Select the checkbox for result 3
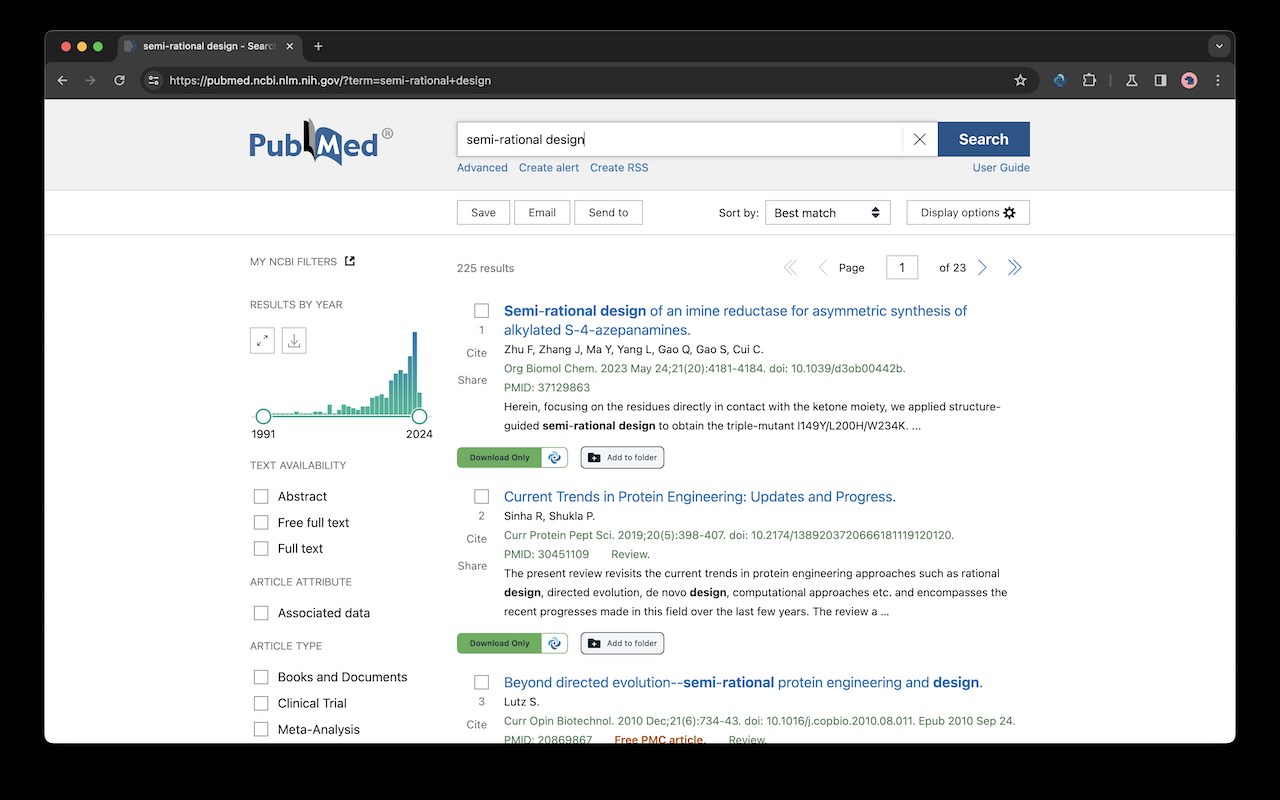1280x800 pixels. [x=481, y=683]
